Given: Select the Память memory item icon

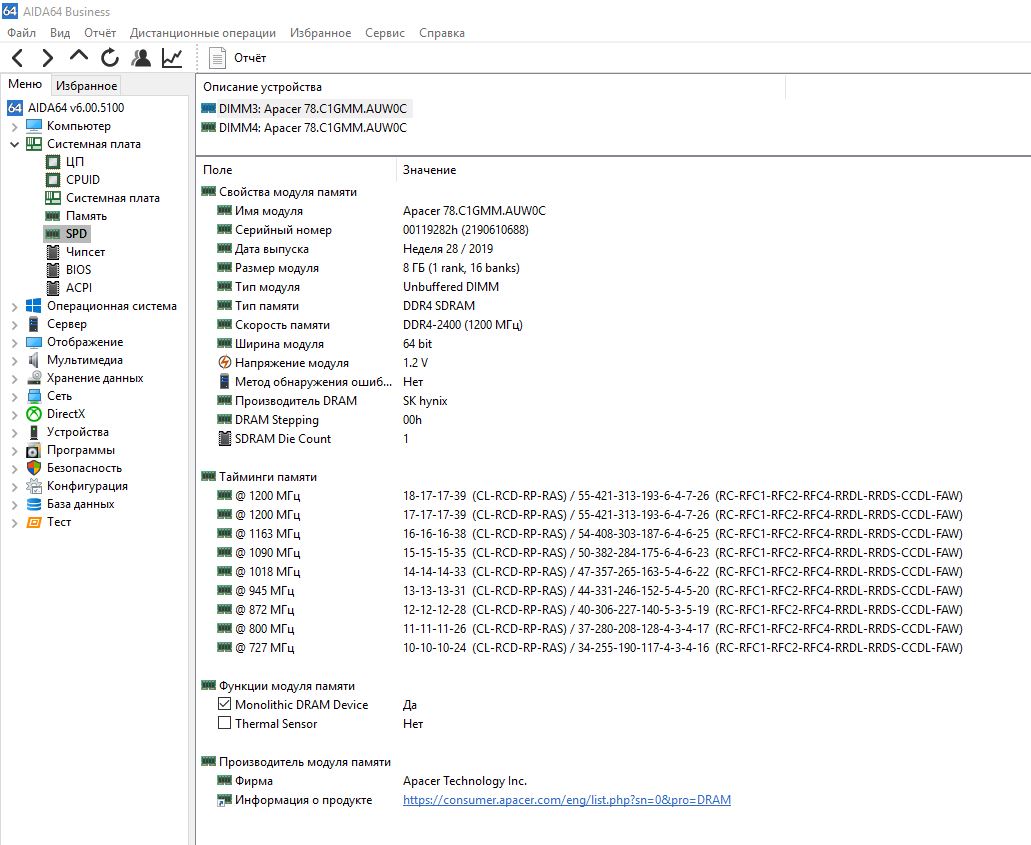Looking at the screenshot, I should [53, 216].
